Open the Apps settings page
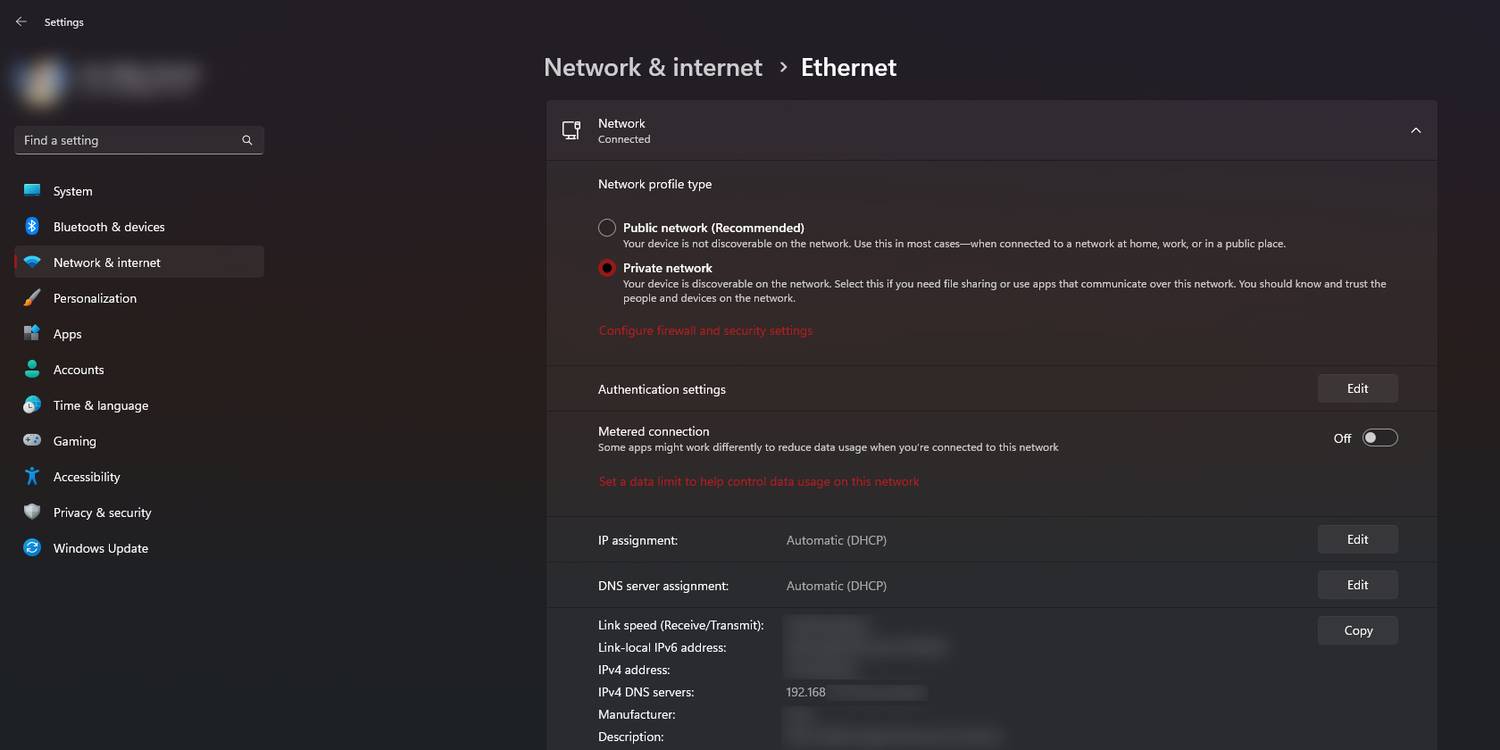 click(x=67, y=334)
